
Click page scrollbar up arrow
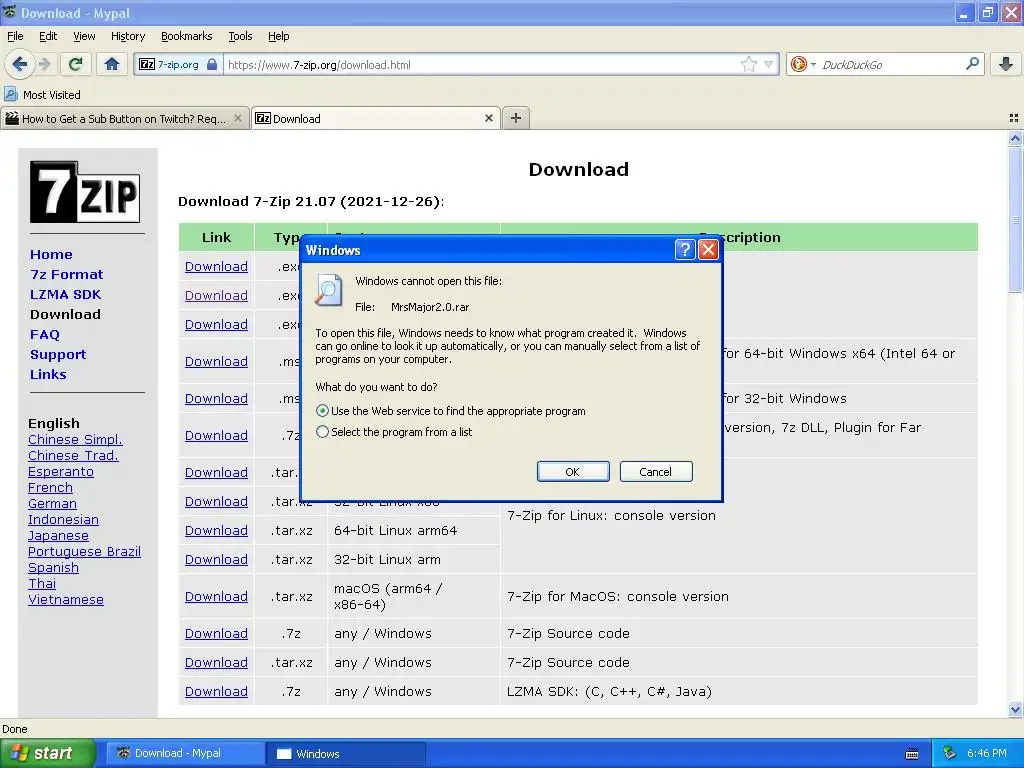pyautogui.click(x=1015, y=138)
